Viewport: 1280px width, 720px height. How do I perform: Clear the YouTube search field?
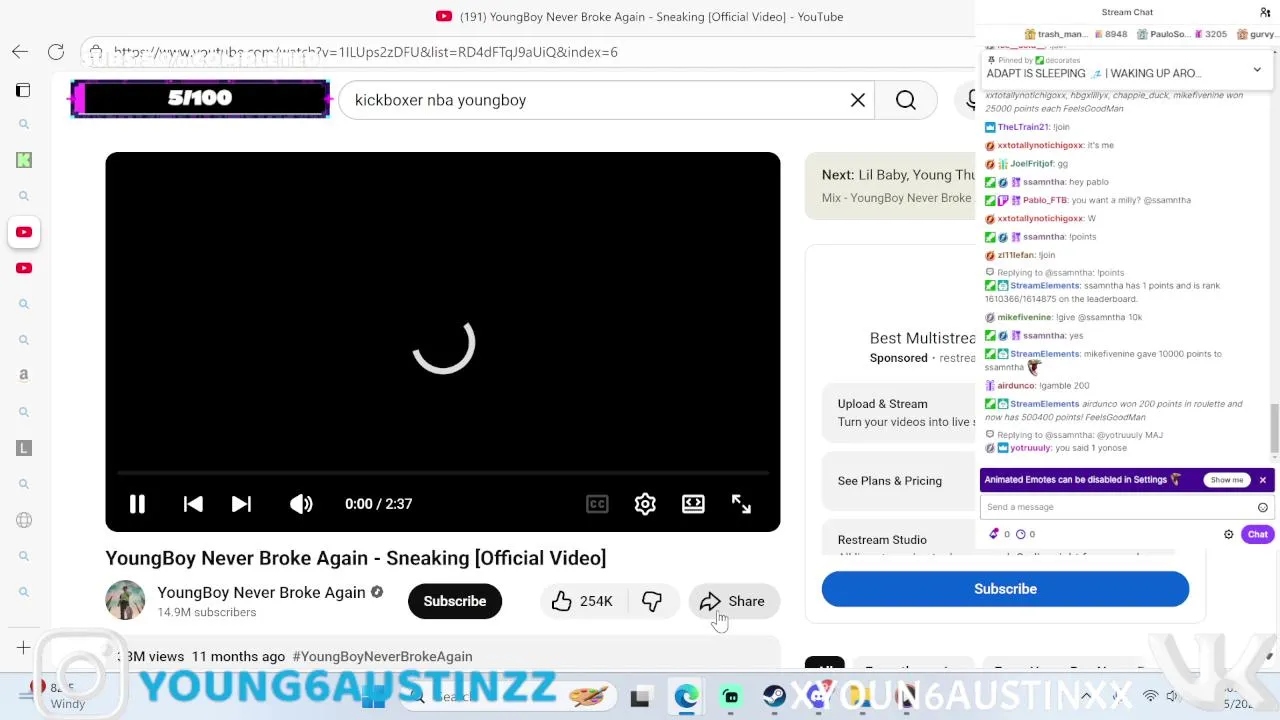click(x=858, y=100)
